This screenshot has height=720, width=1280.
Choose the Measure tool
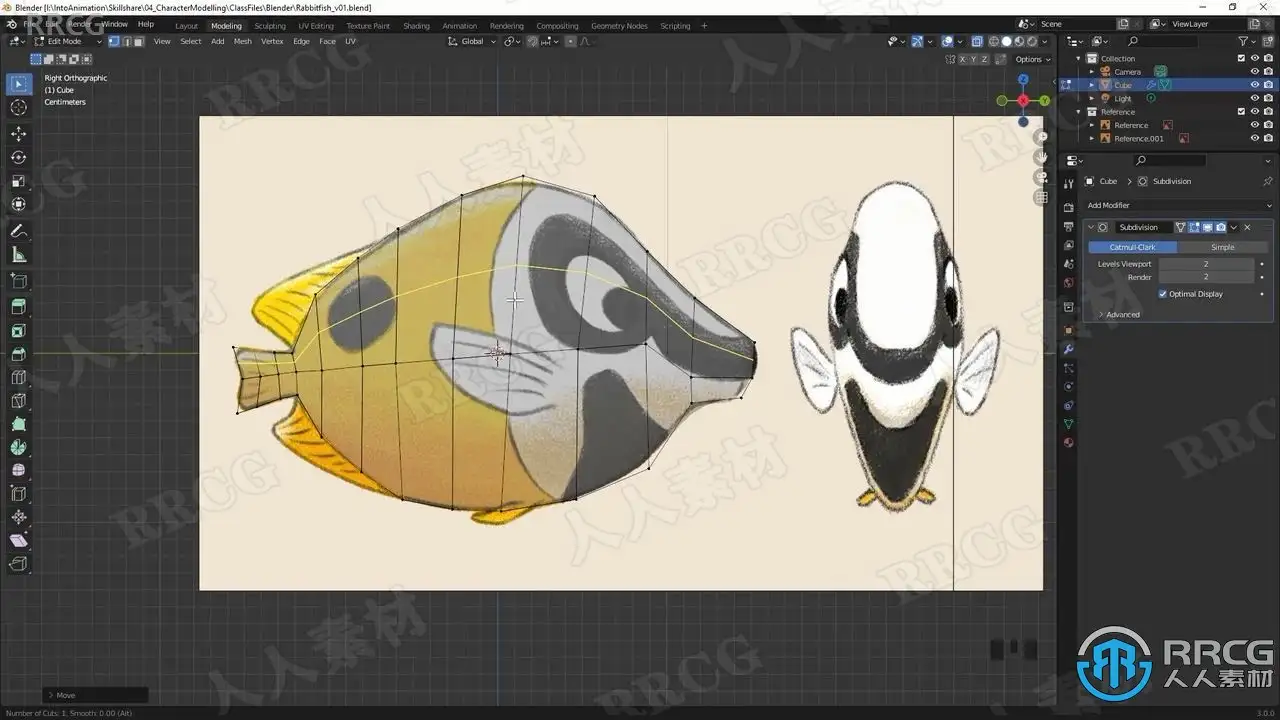click(18, 255)
